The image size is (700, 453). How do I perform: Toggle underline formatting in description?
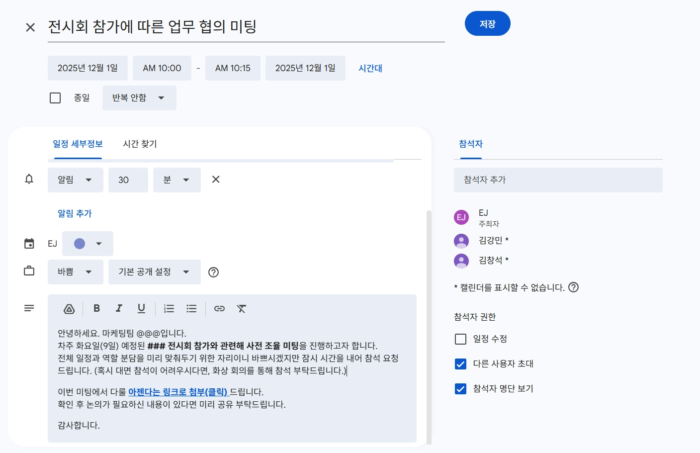[x=141, y=308]
